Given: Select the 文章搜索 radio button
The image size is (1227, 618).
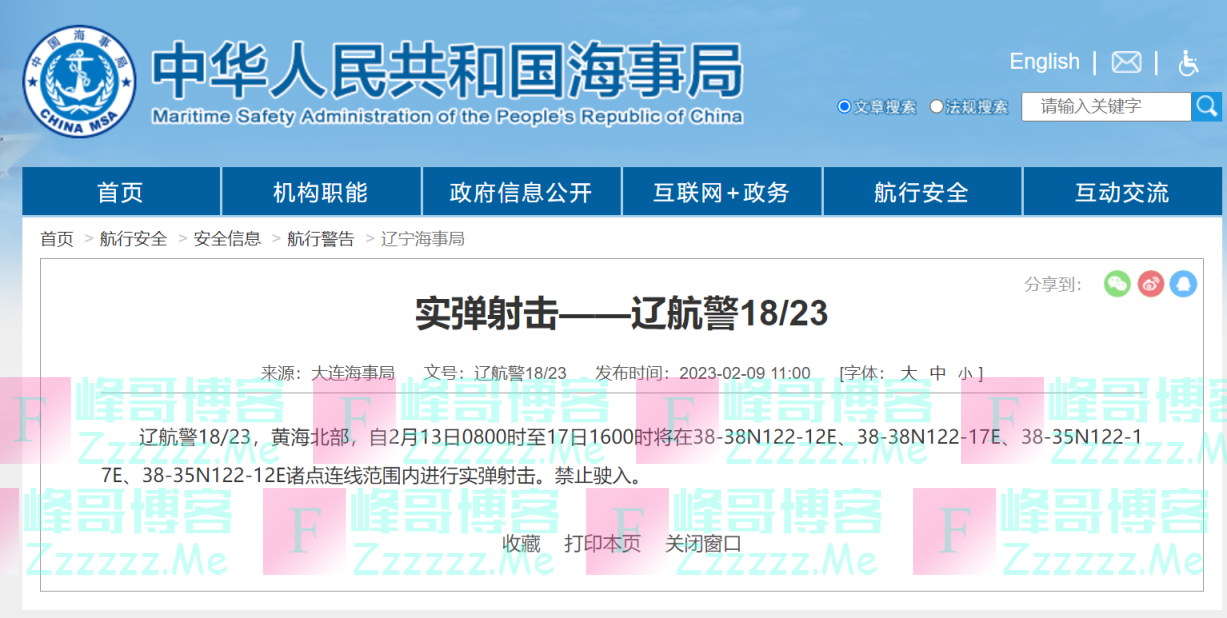Looking at the screenshot, I should pyautogui.click(x=844, y=106).
